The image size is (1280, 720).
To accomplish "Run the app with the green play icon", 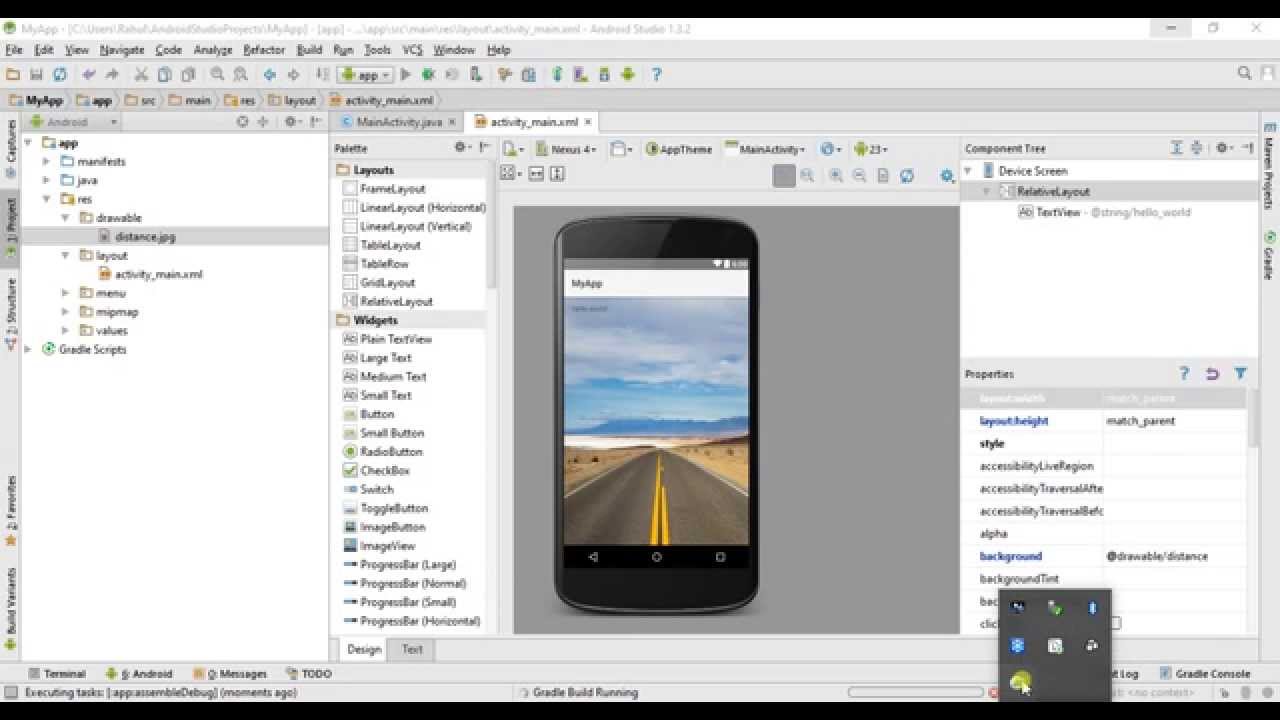I will click(405, 74).
